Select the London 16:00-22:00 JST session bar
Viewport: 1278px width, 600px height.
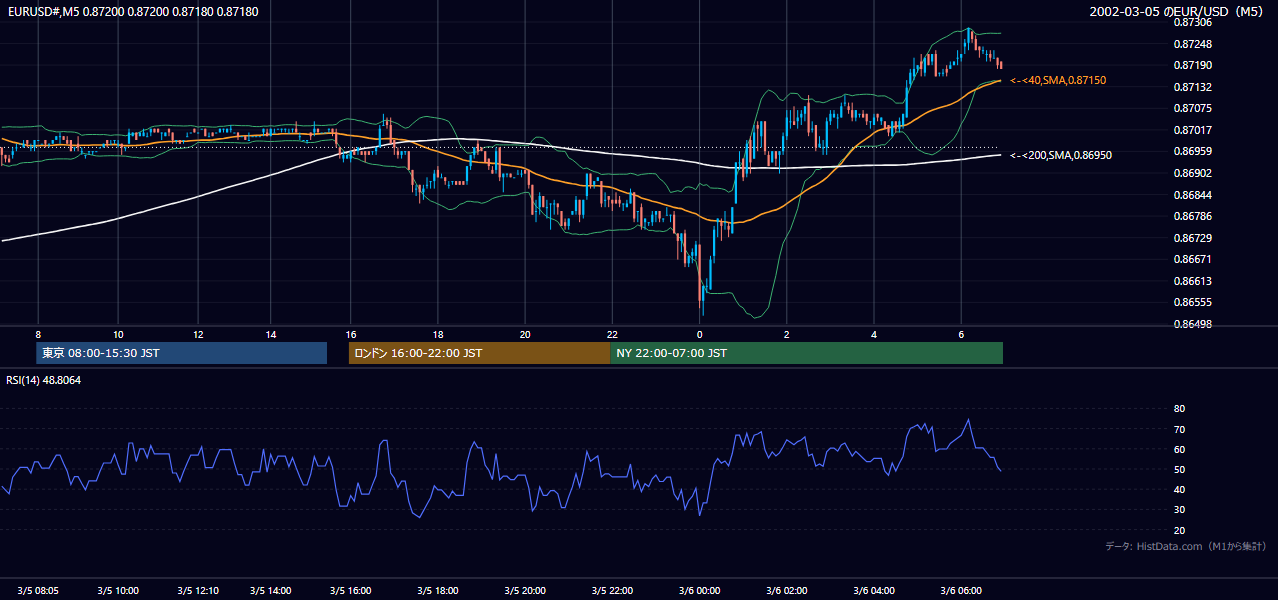(x=479, y=353)
